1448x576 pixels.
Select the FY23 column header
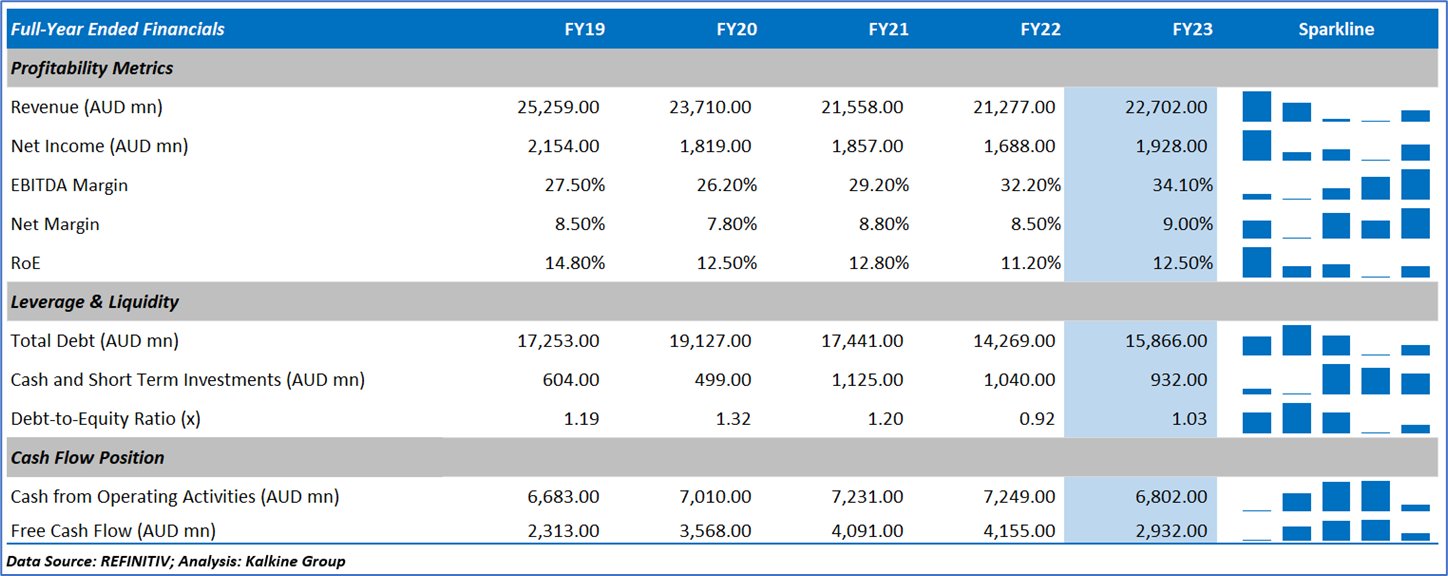[1192, 29]
